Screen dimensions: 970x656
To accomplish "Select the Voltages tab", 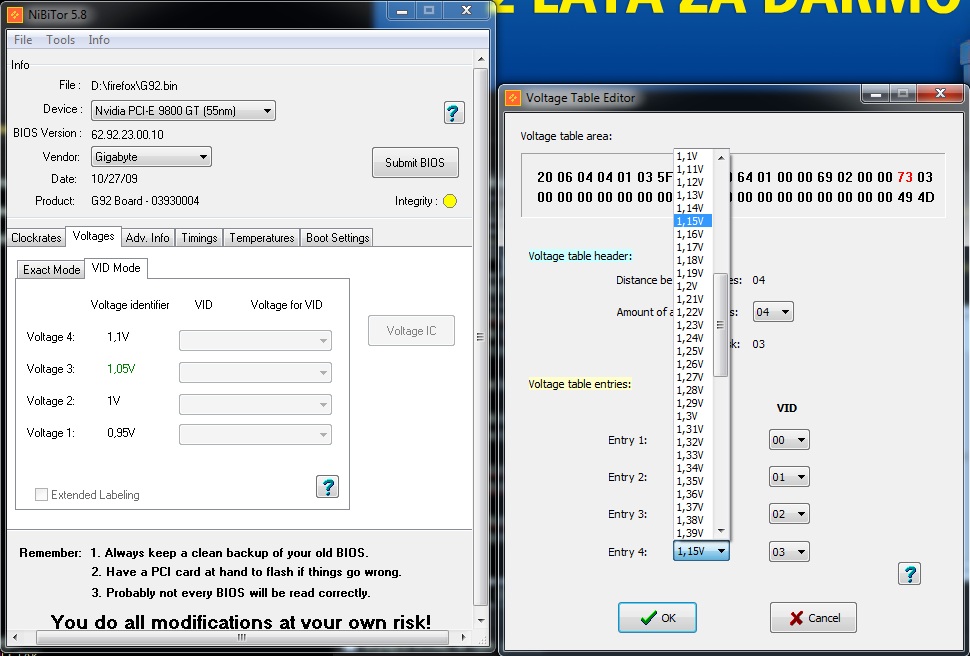I will [93, 236].
